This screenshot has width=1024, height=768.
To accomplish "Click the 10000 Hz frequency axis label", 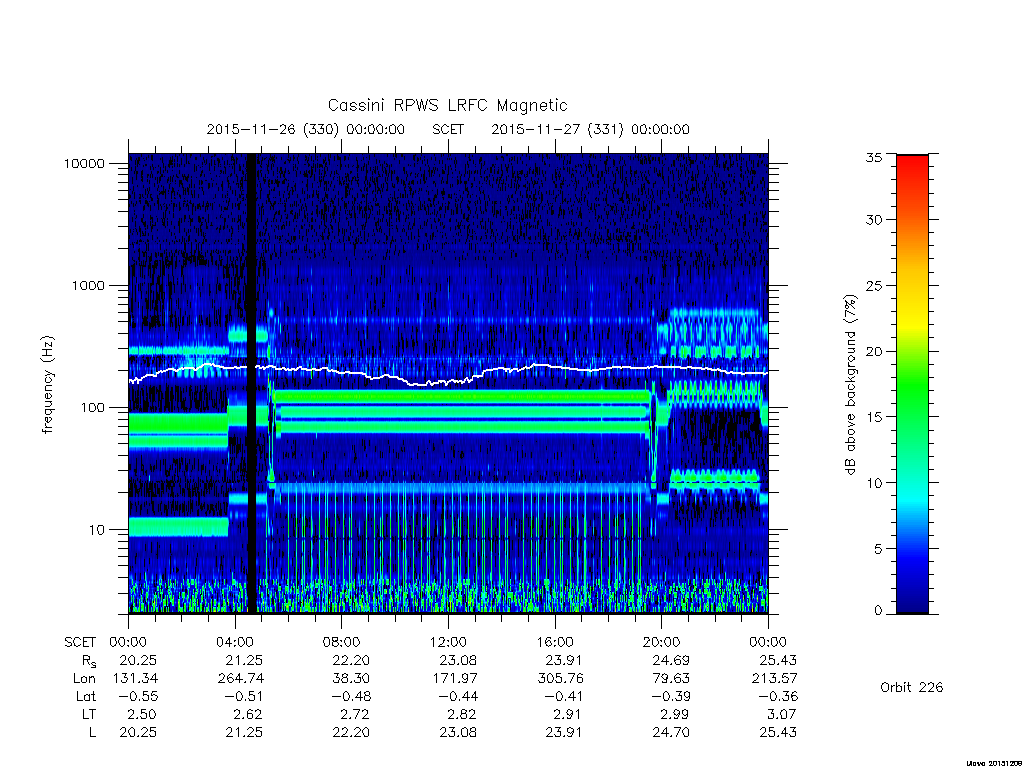I will tap(84, 163).
